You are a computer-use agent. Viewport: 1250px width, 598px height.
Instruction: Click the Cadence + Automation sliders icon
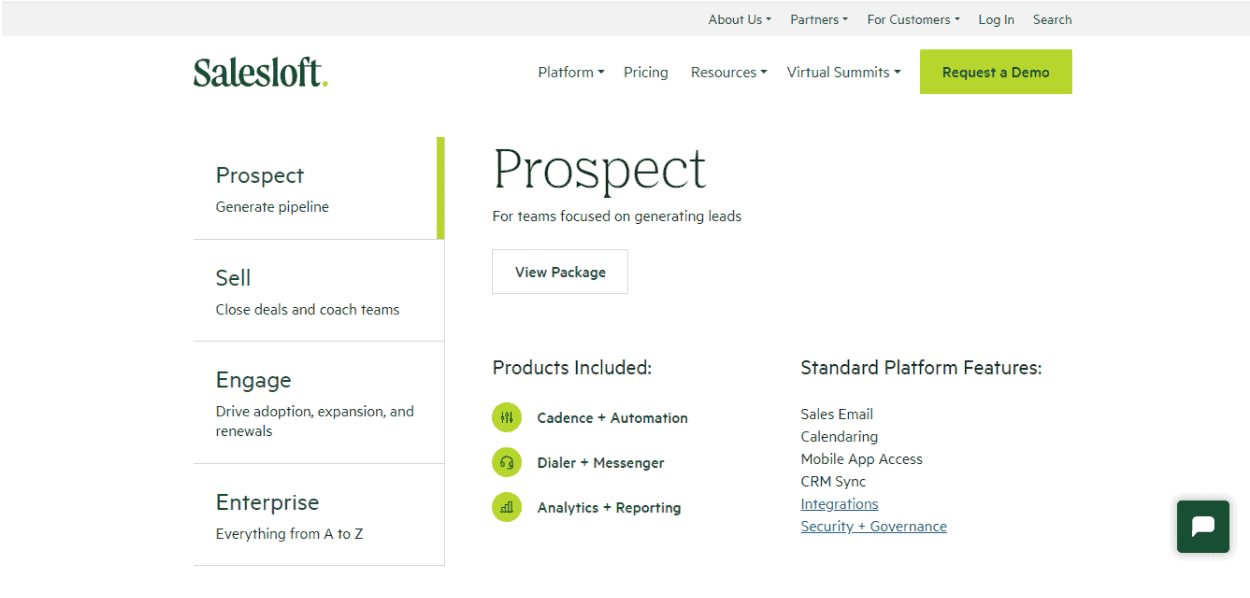(x=507, y=418)
